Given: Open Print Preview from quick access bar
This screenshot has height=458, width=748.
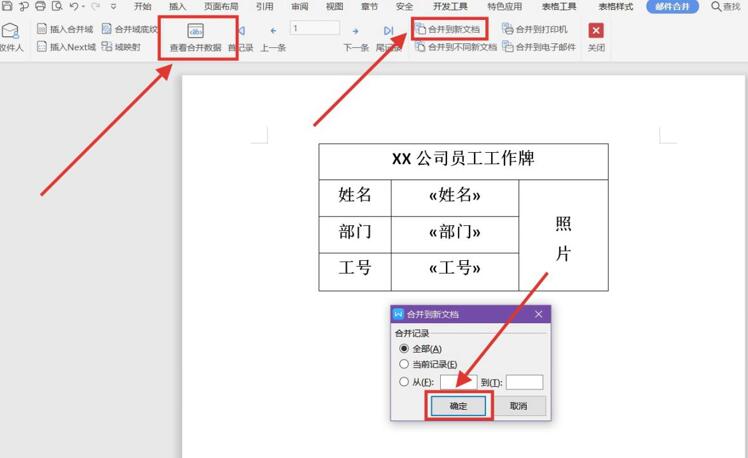Looking at the screenshot, I should click(x=57, y=6).
